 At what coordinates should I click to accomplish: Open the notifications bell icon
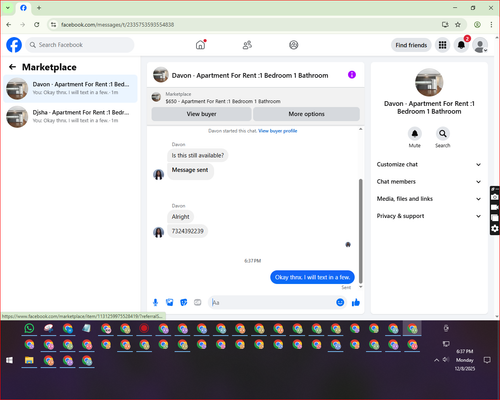tap(461, 45)
